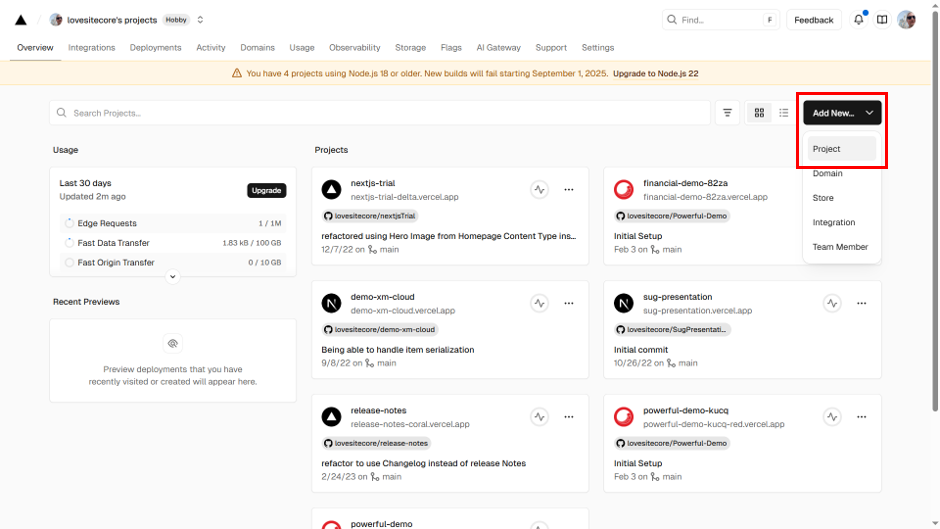The height and width of the screenshot is (529, 940).
Task: Click Upgrade to Node.js 22 link
Action: pos(655,74)
